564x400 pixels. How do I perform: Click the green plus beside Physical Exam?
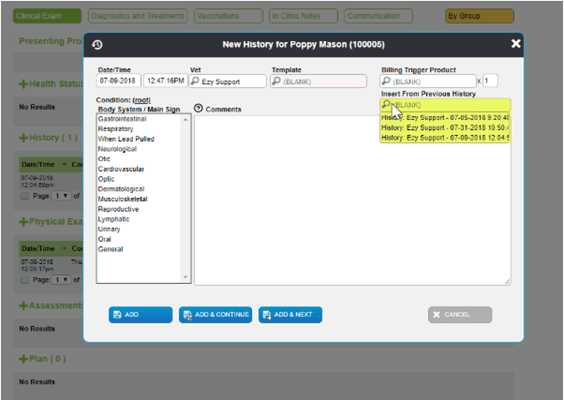pos(23,222)
